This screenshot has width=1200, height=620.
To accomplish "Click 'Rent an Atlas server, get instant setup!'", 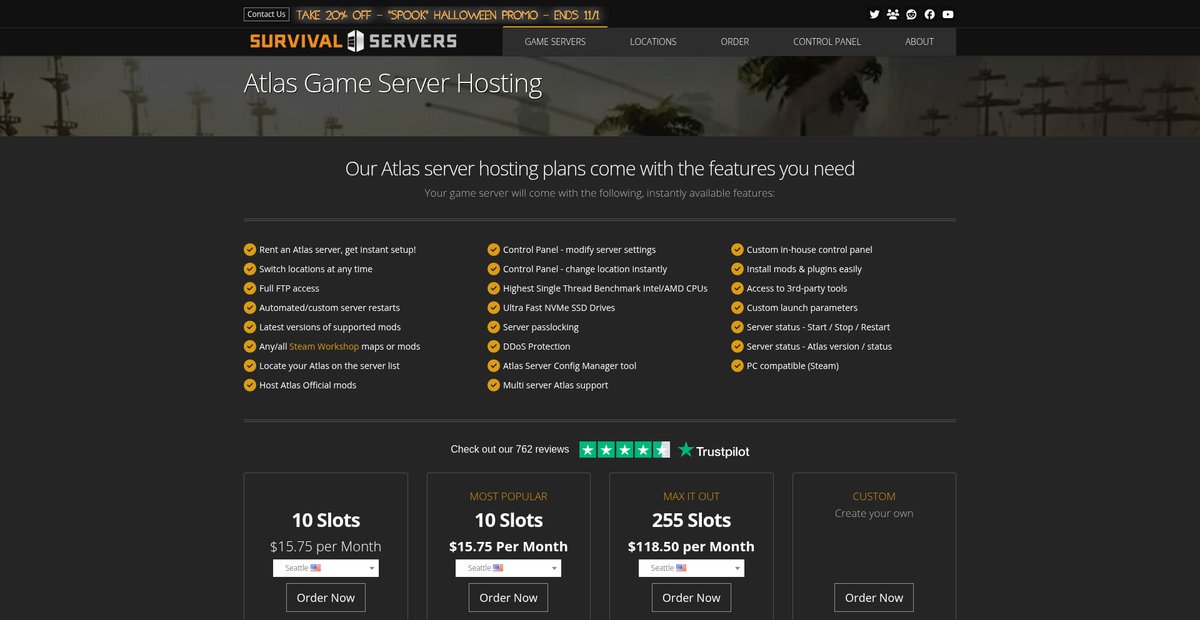I will [x=337, y=250].
